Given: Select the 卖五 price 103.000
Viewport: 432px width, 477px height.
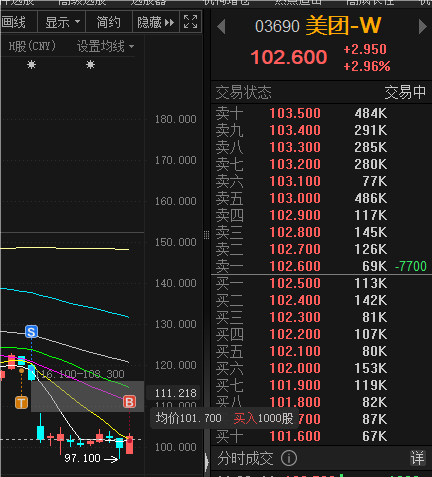Looking at the screenshot, I should coord(295,198).
